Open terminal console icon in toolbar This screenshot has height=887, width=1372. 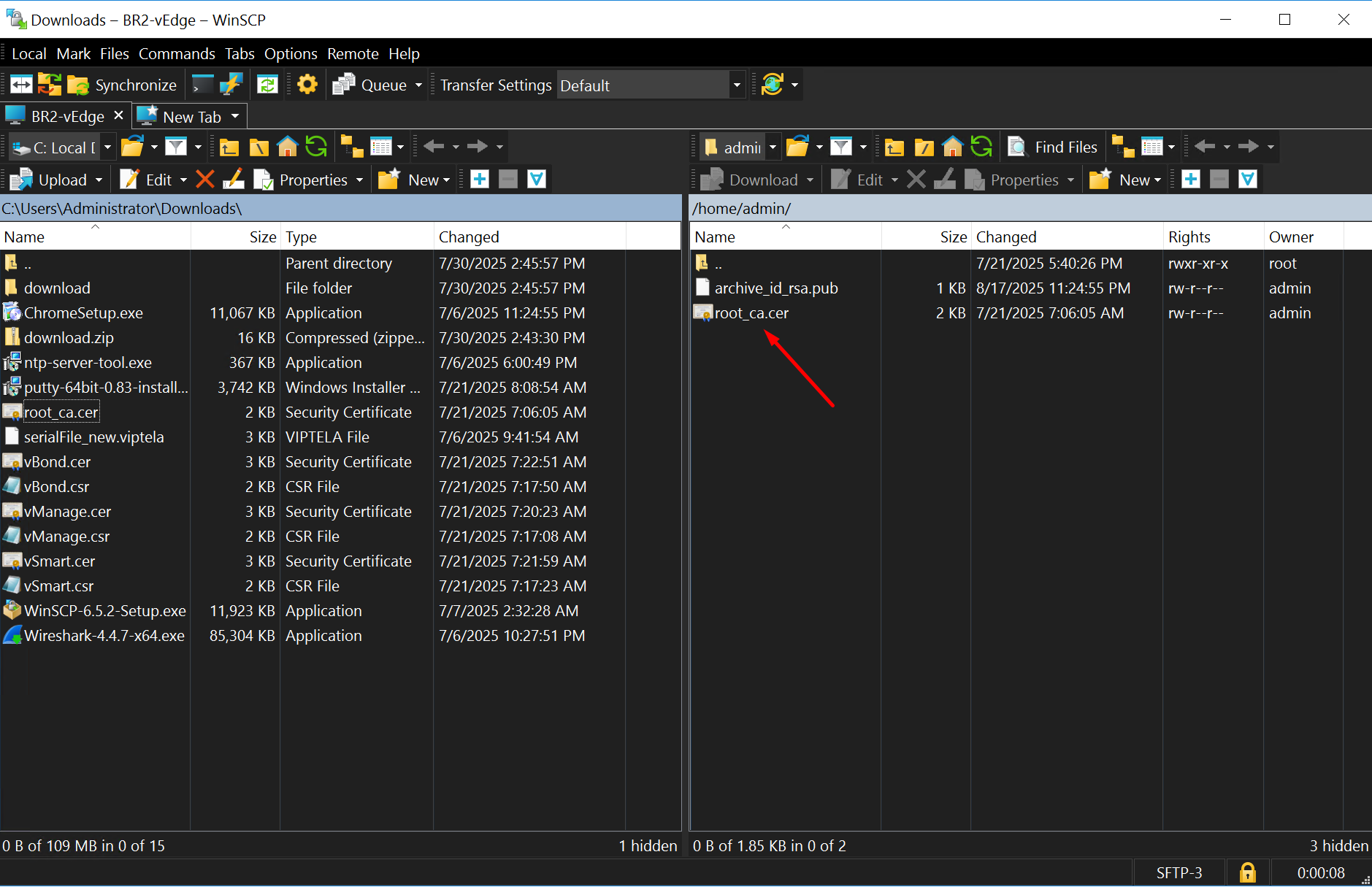point(202,85)
